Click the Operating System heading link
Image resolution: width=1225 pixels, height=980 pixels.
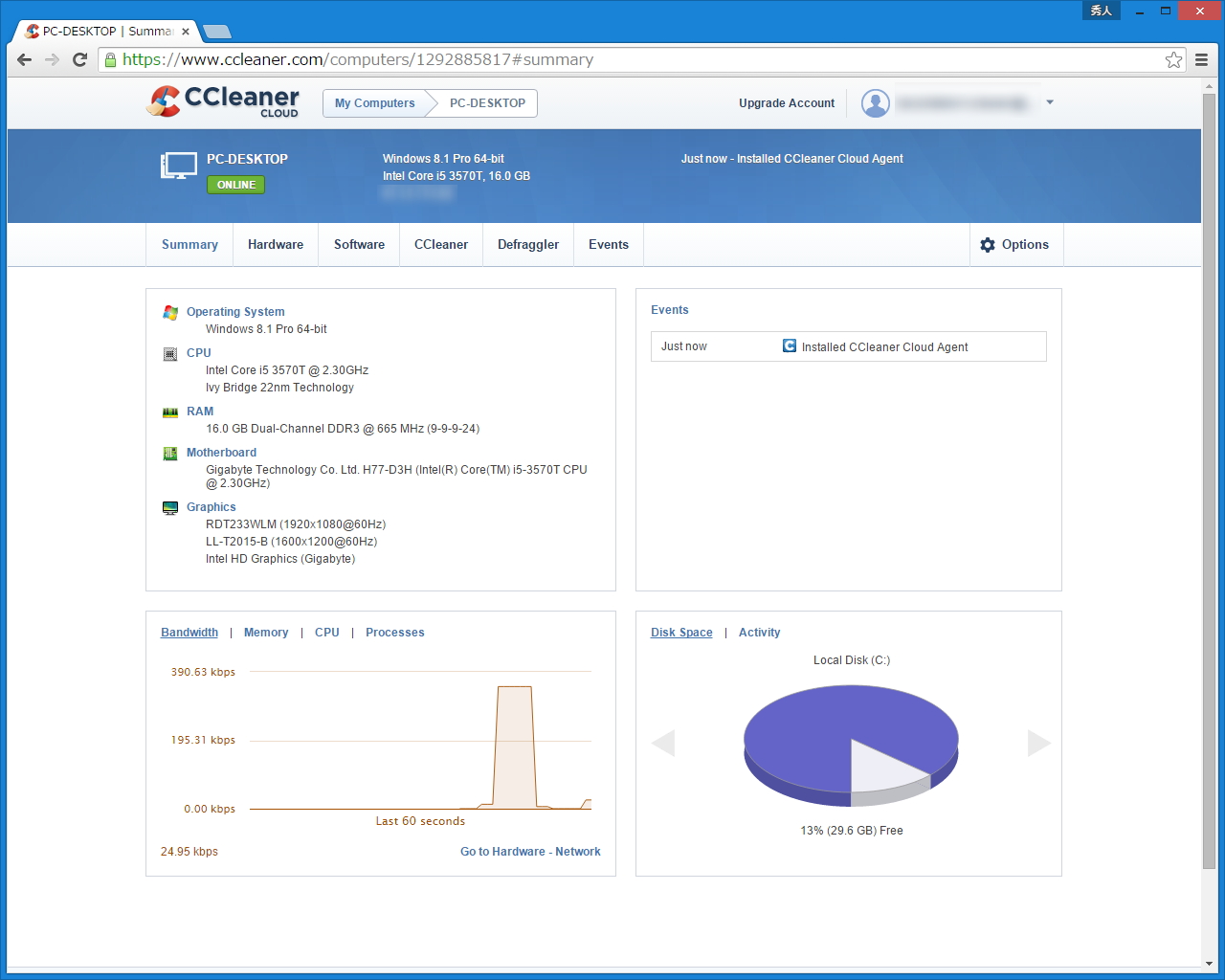235,312
